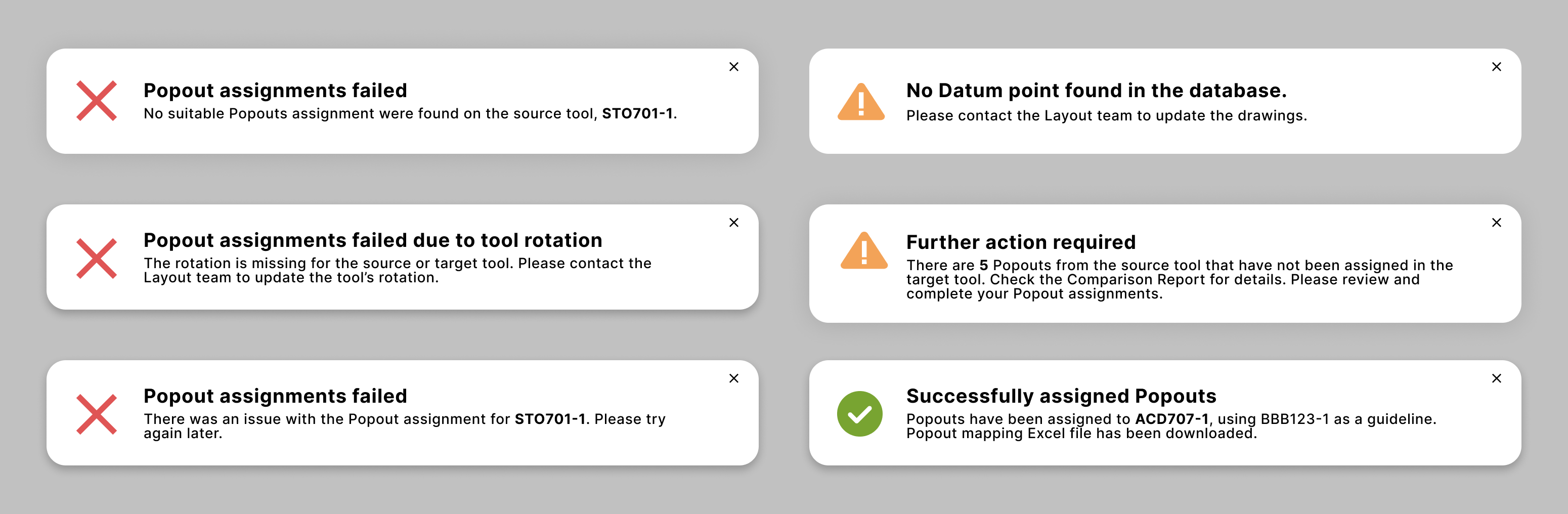Click the 'Further action required' heading
The image size is (1568, 514).
click(x=1021, y=242)
